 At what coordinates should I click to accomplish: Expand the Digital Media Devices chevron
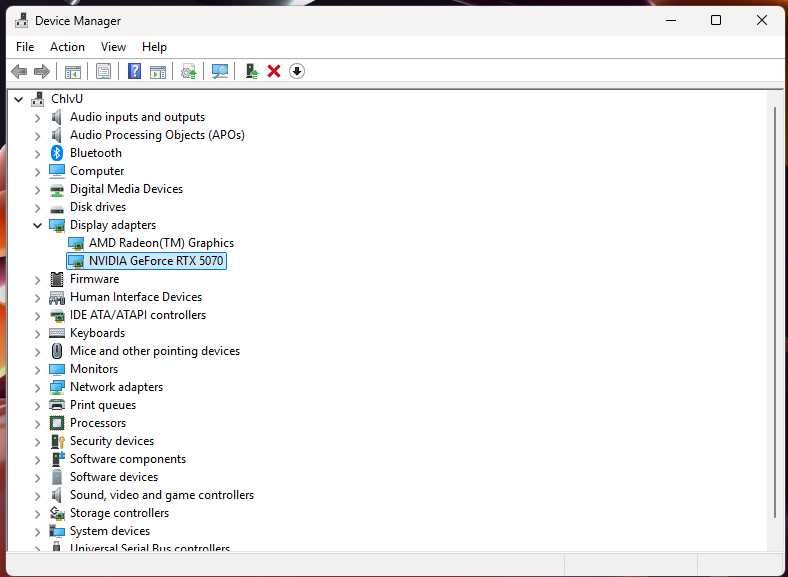pos(37,190)
